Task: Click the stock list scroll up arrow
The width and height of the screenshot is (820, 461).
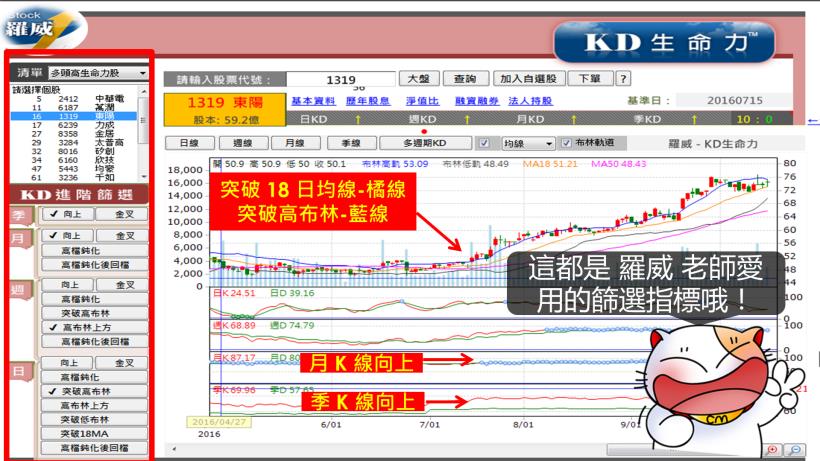Action: (x=144, y=91)
